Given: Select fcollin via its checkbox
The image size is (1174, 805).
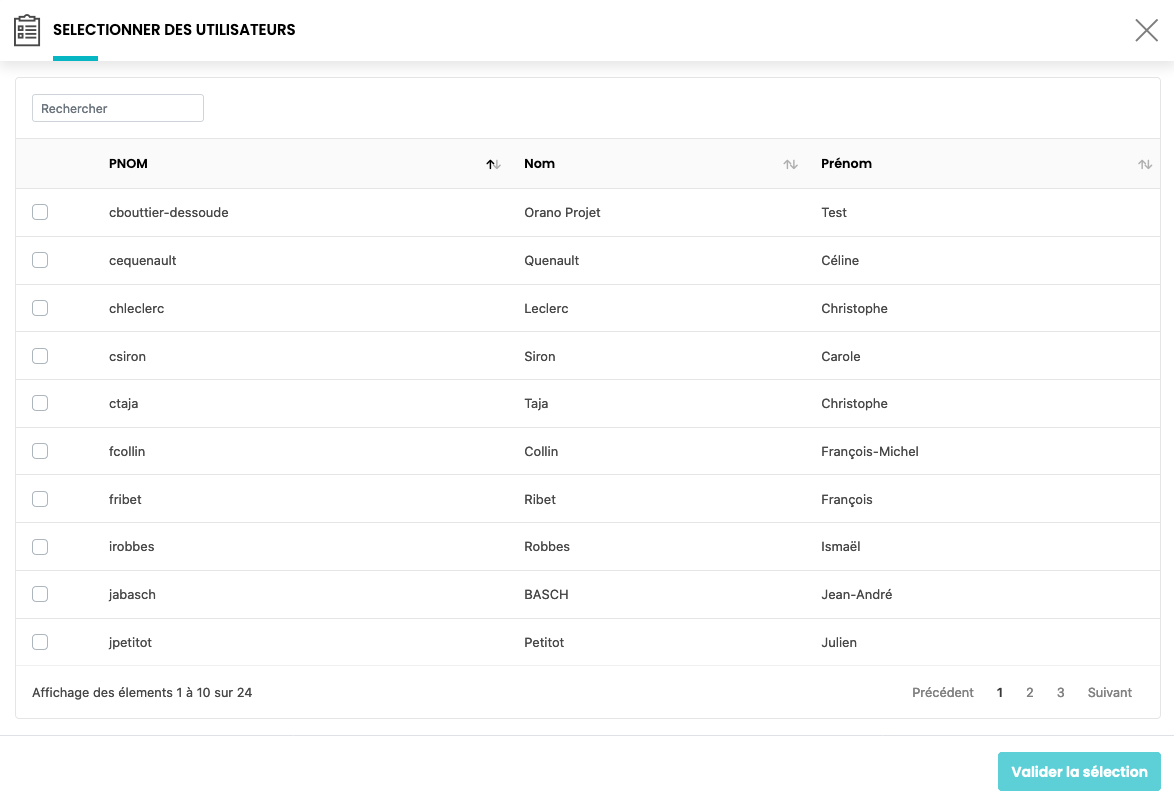Looking at the screenshot, I should pos(40,451).
